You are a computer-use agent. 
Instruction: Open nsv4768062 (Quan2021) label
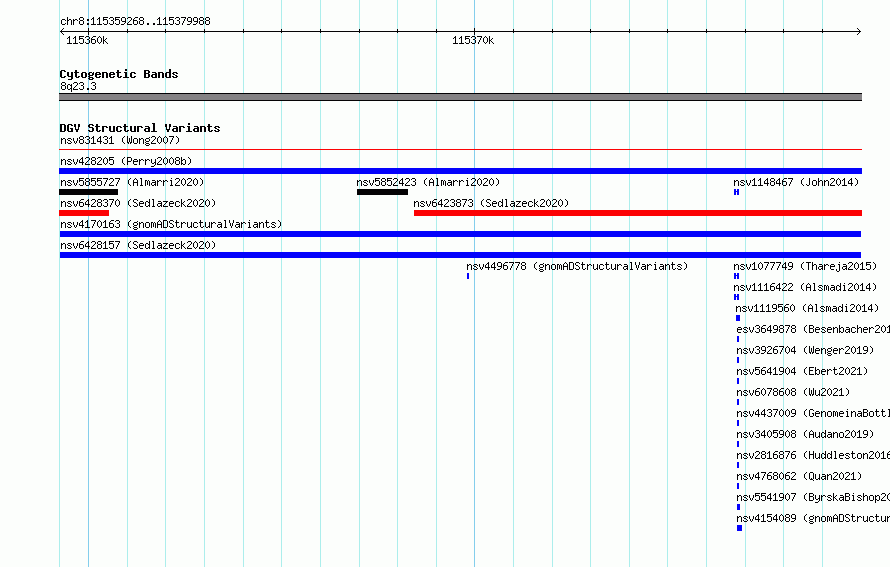[x=799, y=476]
